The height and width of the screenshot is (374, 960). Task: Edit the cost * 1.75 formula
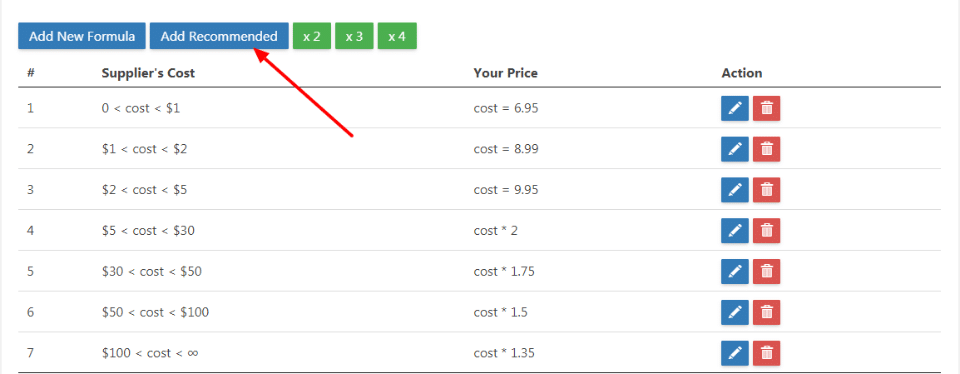[735, 271]
